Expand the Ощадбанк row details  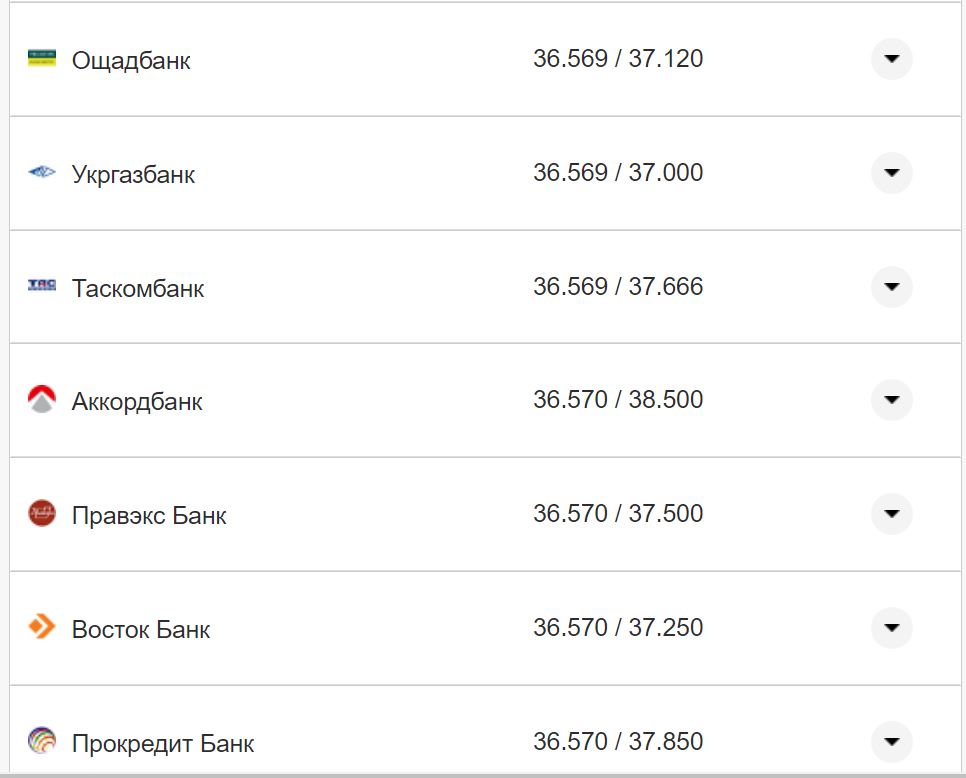point(891,59)
